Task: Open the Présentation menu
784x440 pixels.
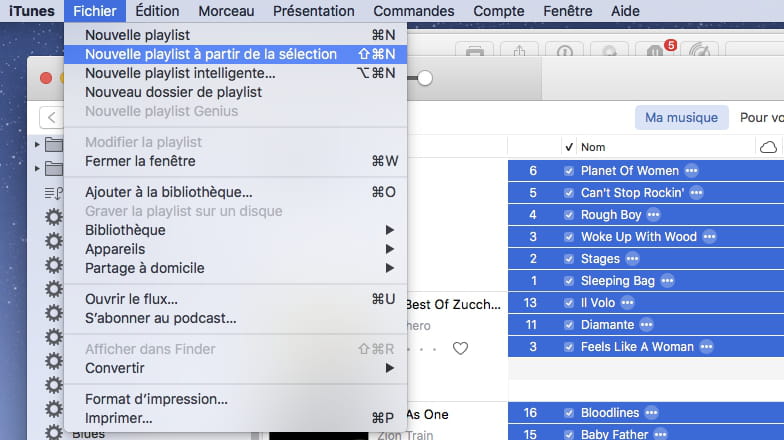Action: 314,11
